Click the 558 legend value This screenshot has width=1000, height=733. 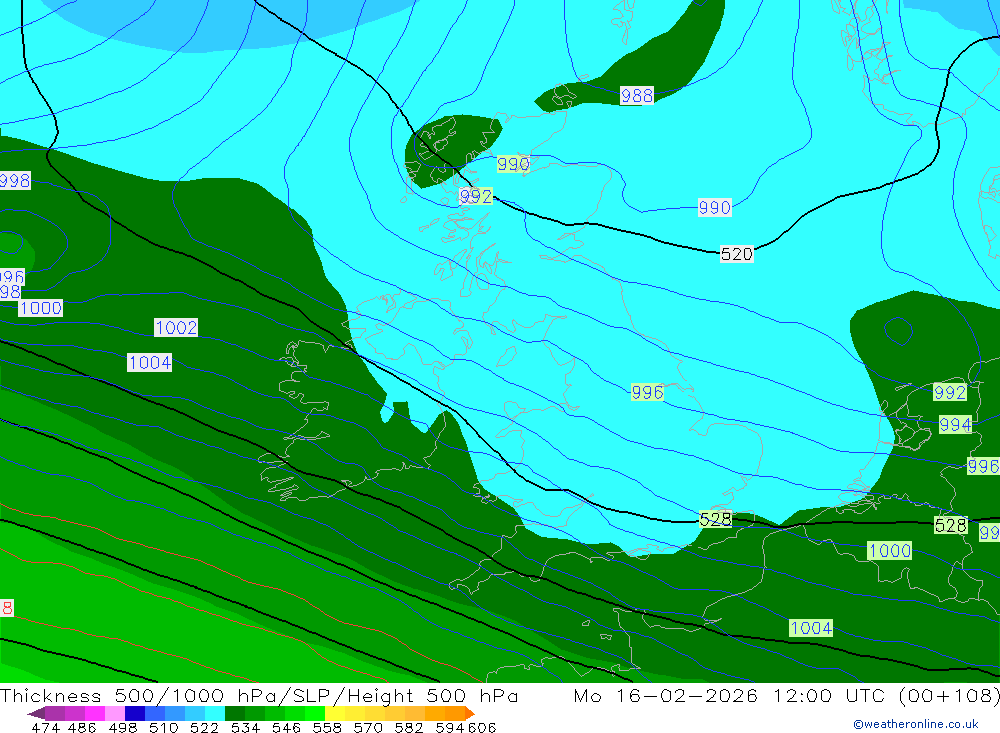point(327,727)
